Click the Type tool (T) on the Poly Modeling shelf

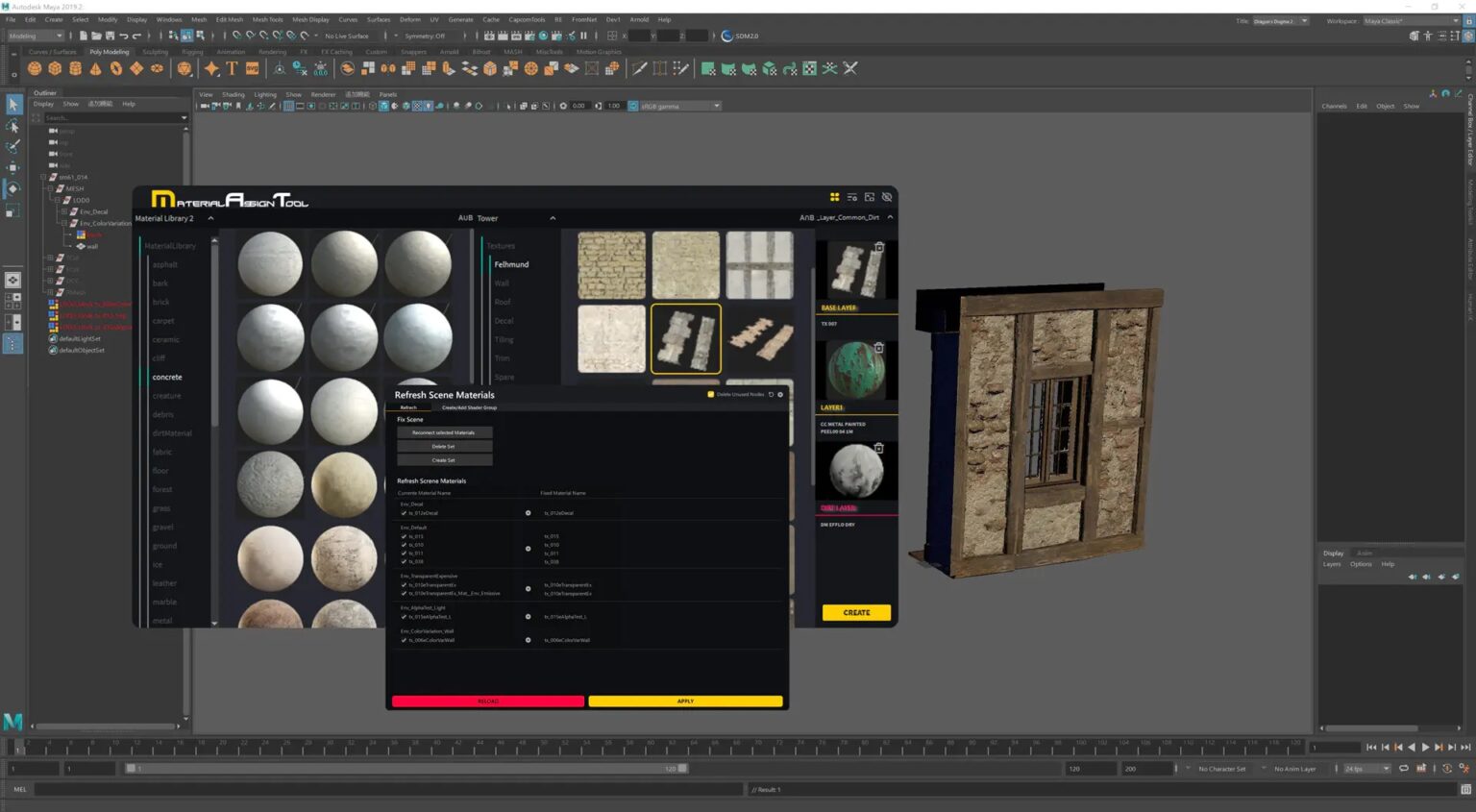click(232, 68)
